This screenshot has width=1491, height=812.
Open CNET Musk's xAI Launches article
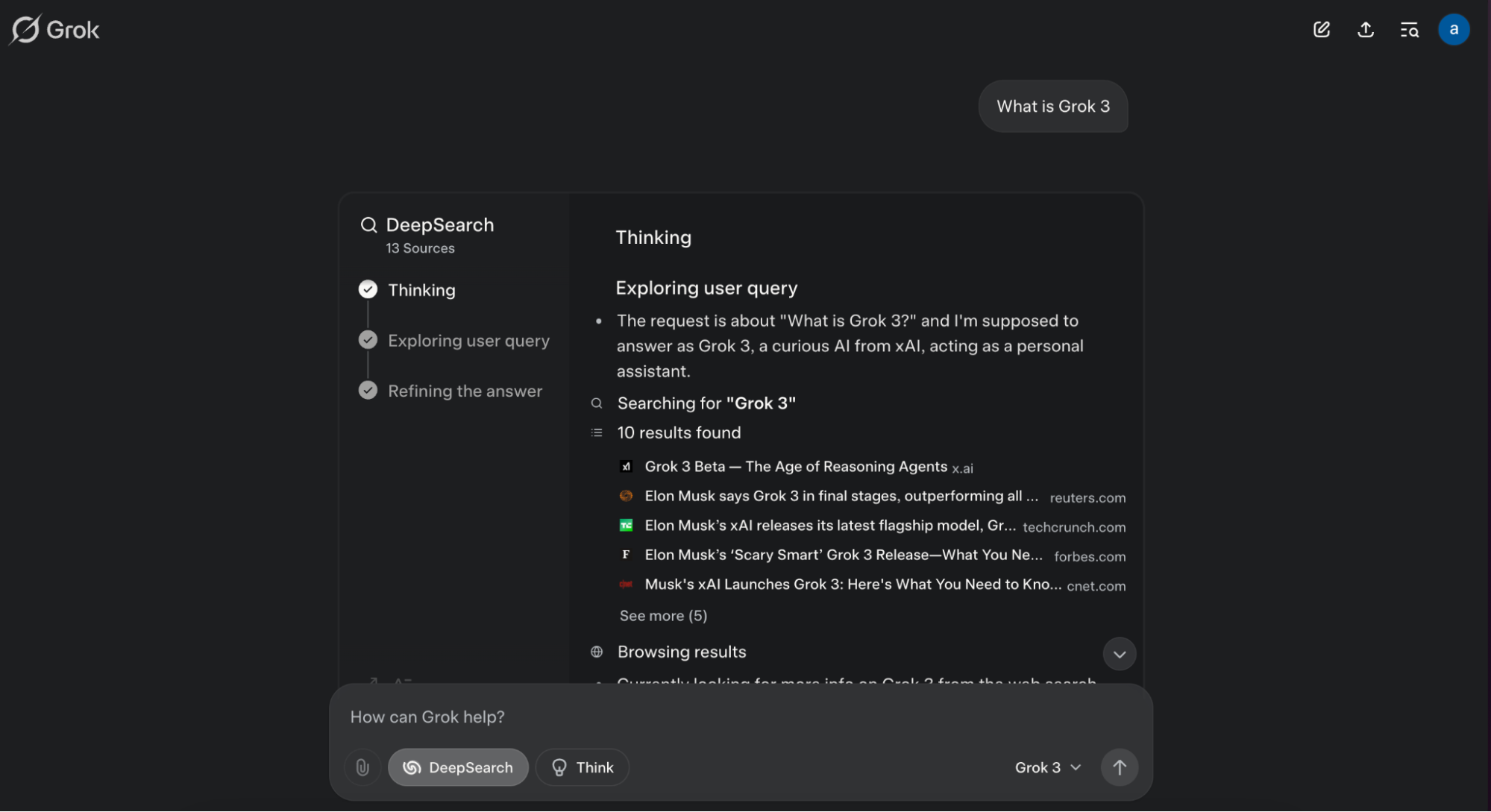853,585
